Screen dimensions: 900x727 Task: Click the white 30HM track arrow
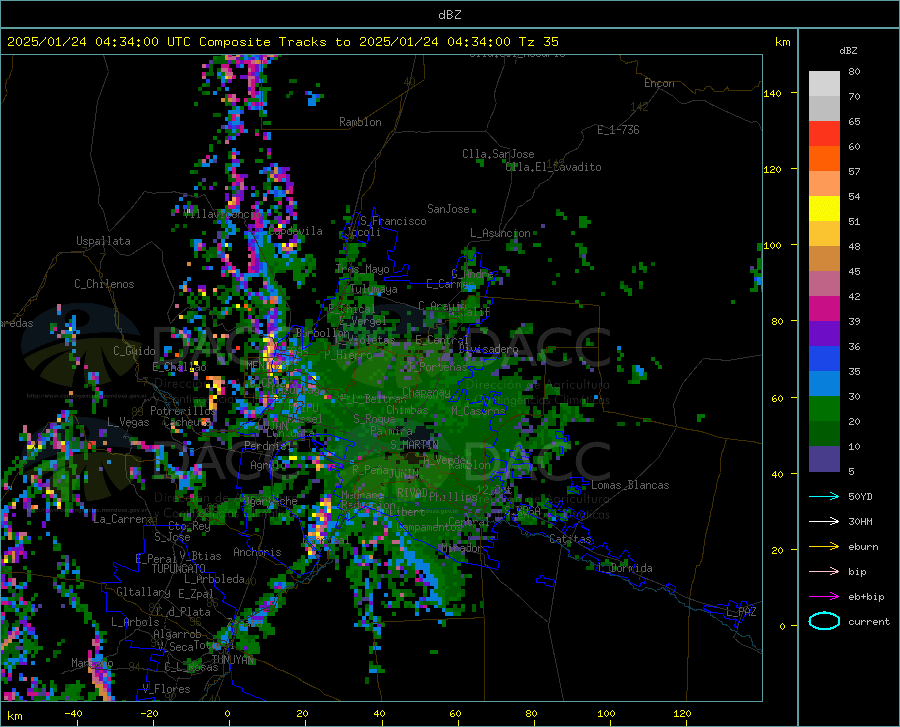point(824,522)
